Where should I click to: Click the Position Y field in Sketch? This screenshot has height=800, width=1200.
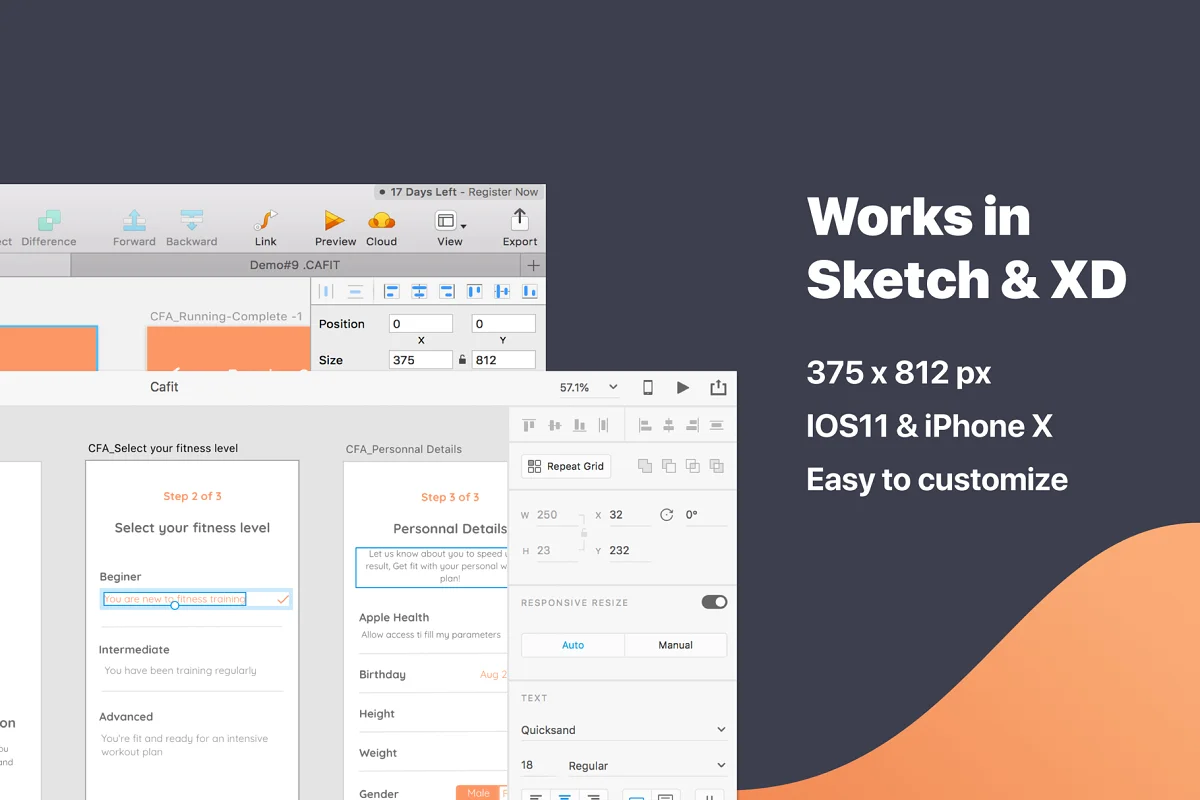click(504, 324)
